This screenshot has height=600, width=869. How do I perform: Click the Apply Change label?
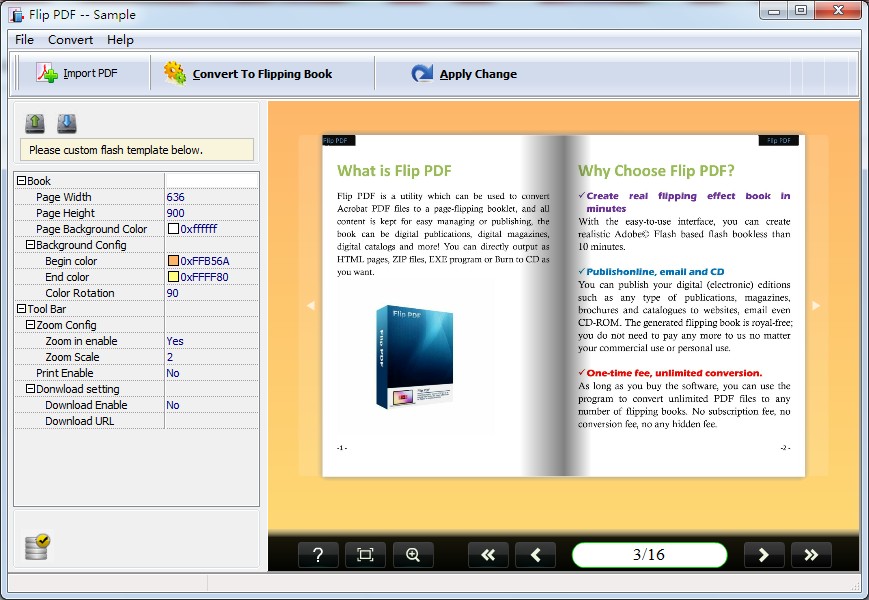tap(478, 74)
